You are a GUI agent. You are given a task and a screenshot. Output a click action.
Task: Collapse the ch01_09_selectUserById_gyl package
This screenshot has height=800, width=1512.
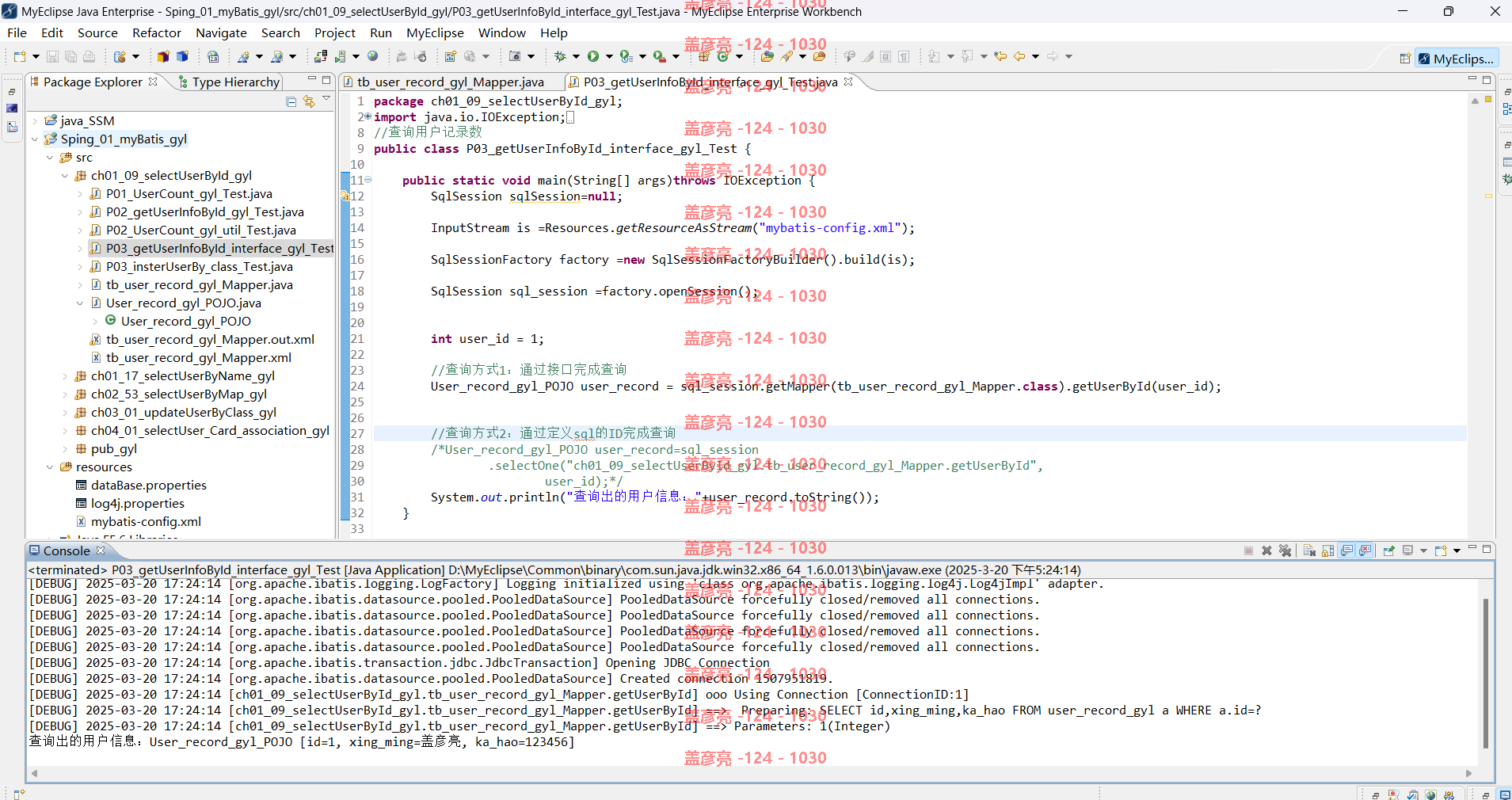click(65, 176)
